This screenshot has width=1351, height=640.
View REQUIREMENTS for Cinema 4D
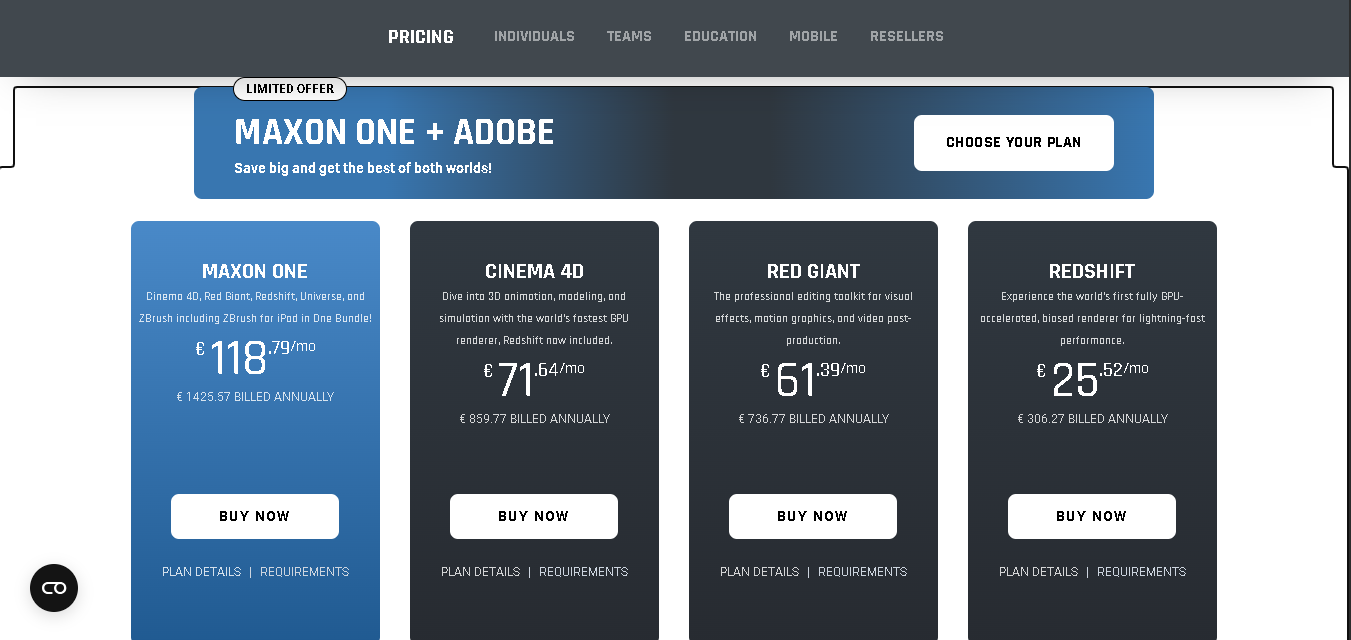click(x=583, y=571)
